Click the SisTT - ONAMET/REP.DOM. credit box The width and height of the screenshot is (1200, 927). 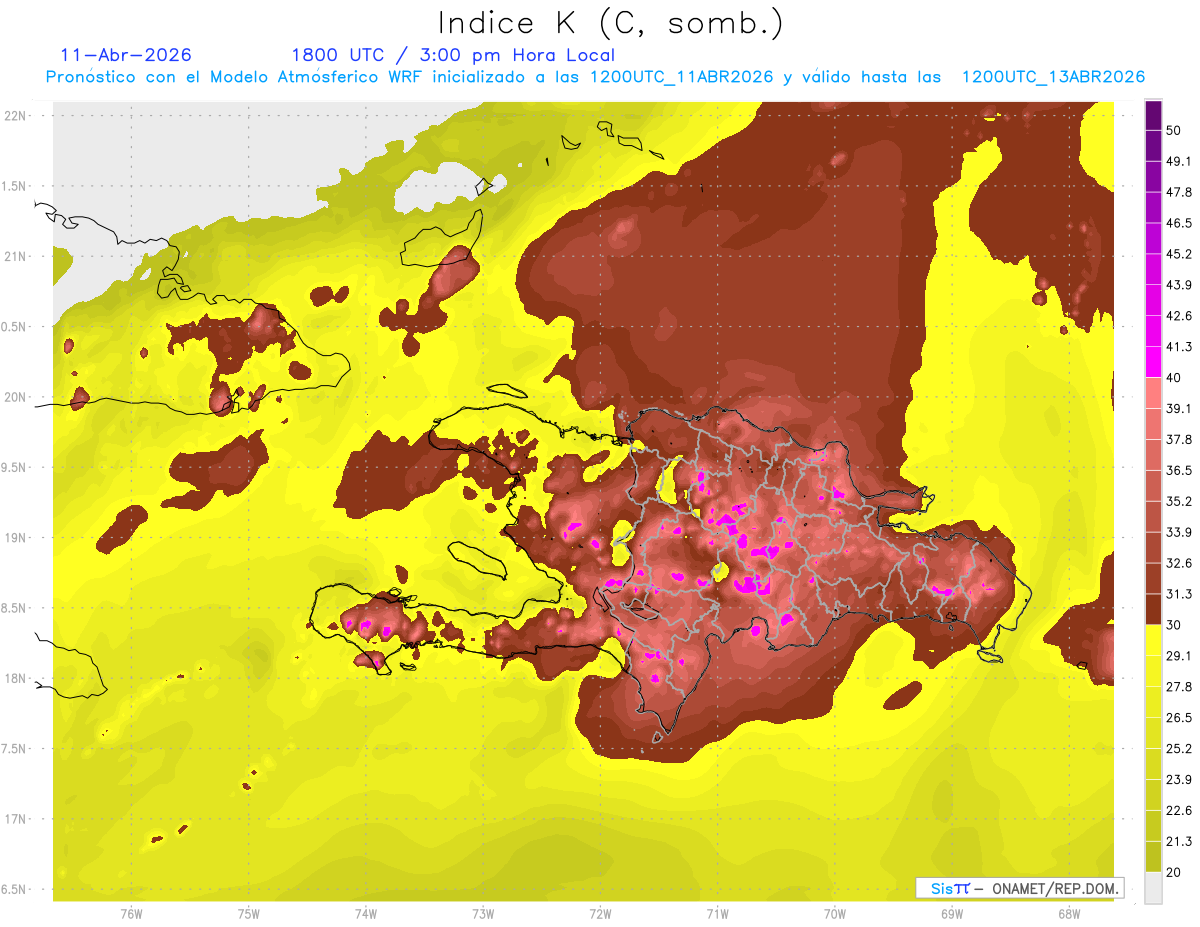coord(1019,888)
